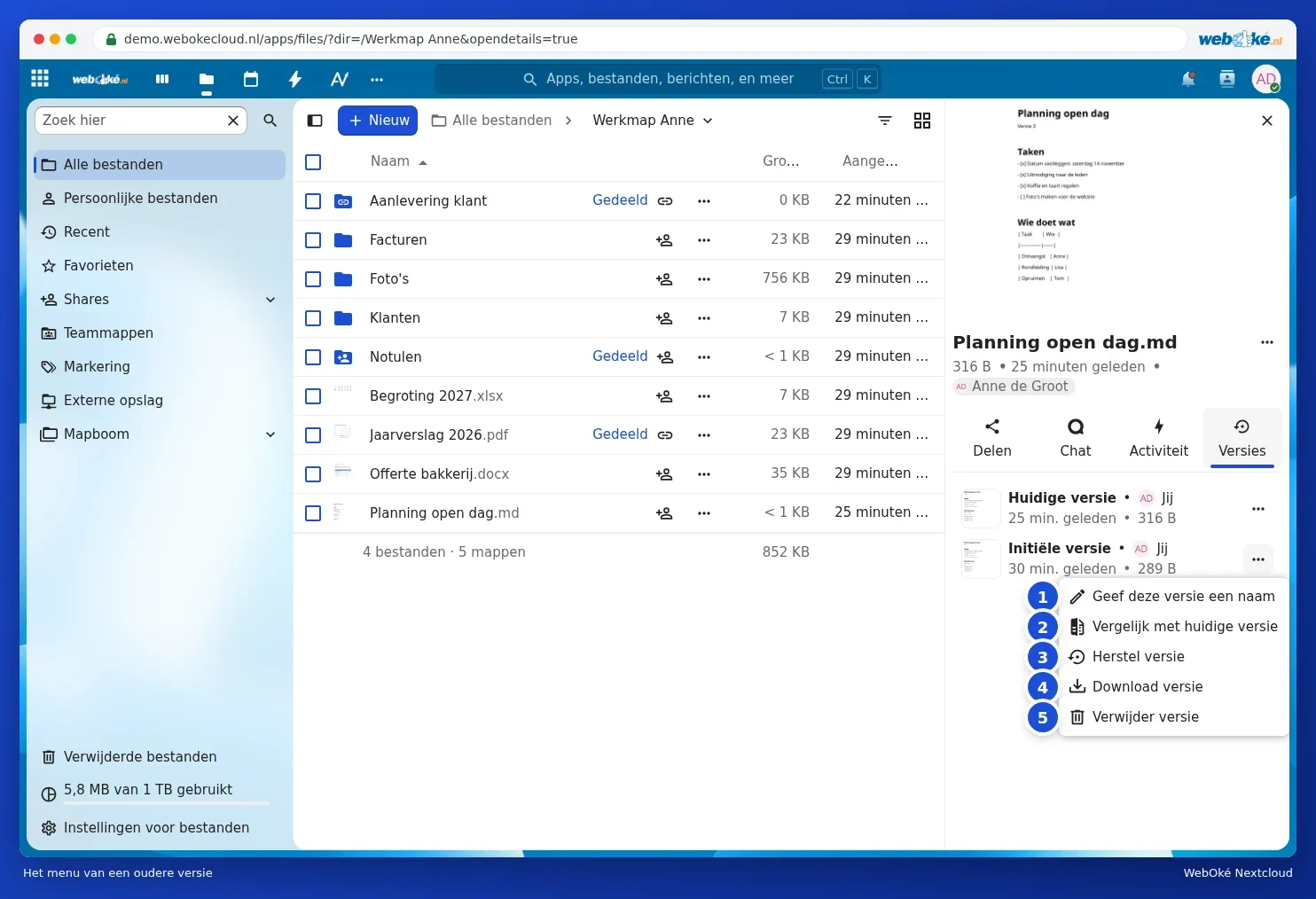The image size is (1316, 899).
Task: Sort files by Naam column
Action: [398, 161]
